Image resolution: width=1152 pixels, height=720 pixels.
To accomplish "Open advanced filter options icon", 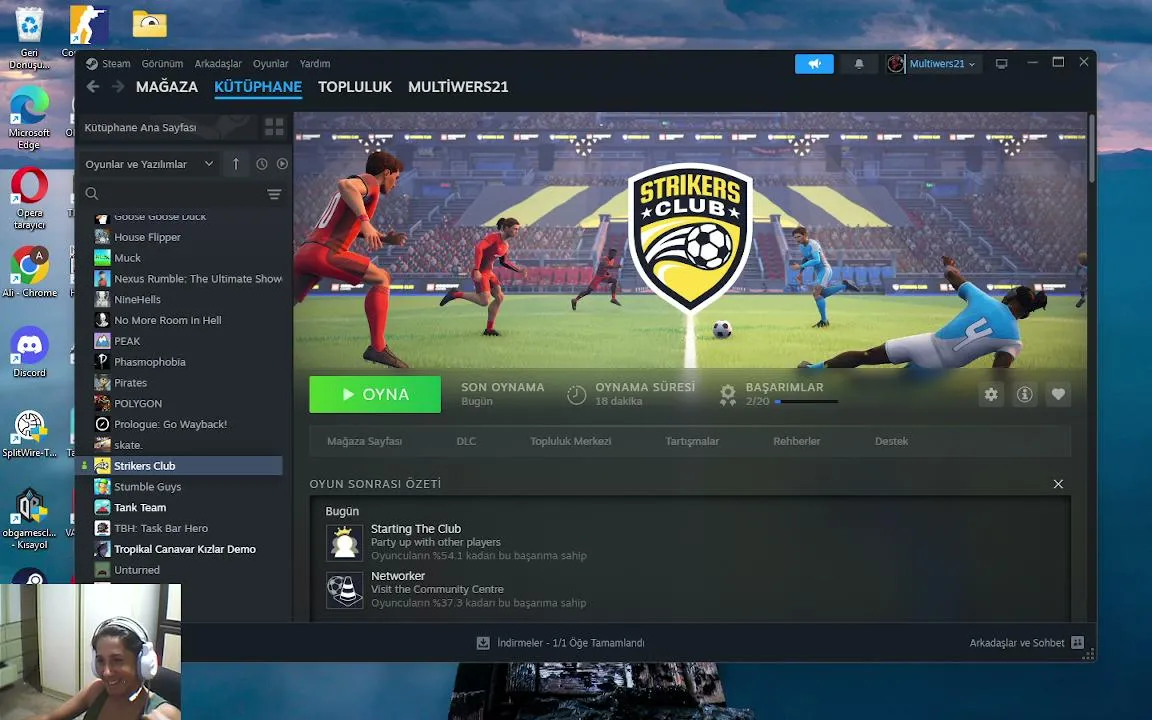I will 274,194.
